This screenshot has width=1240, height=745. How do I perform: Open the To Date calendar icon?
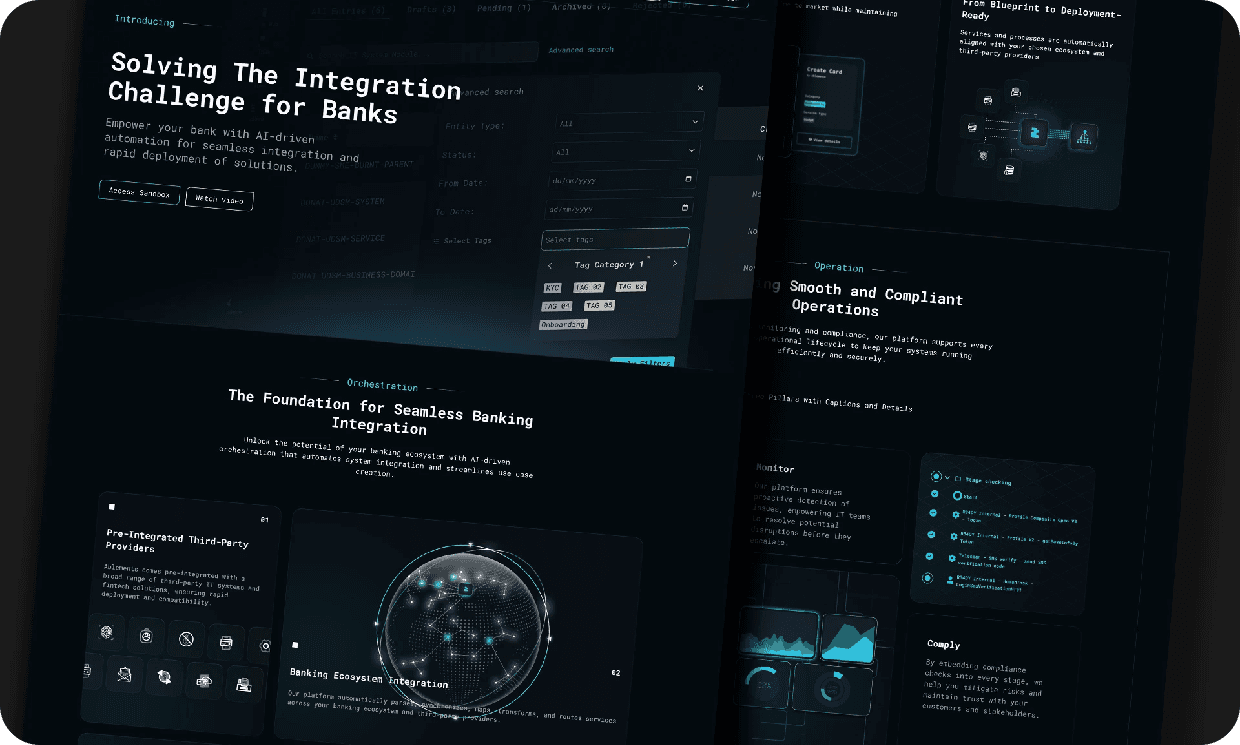(x=684, y=208)
